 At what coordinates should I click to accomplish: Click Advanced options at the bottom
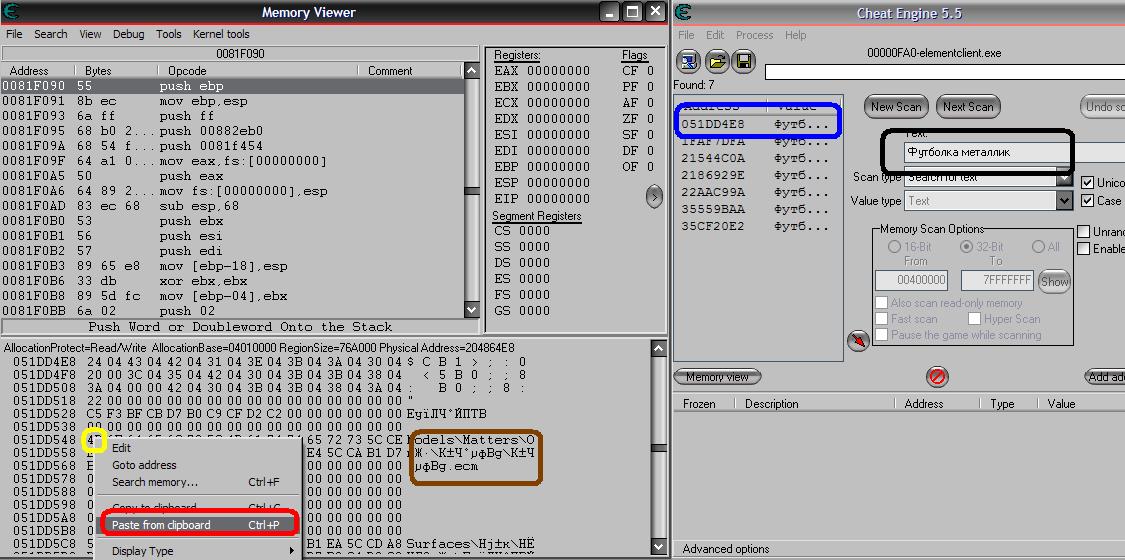725,549
